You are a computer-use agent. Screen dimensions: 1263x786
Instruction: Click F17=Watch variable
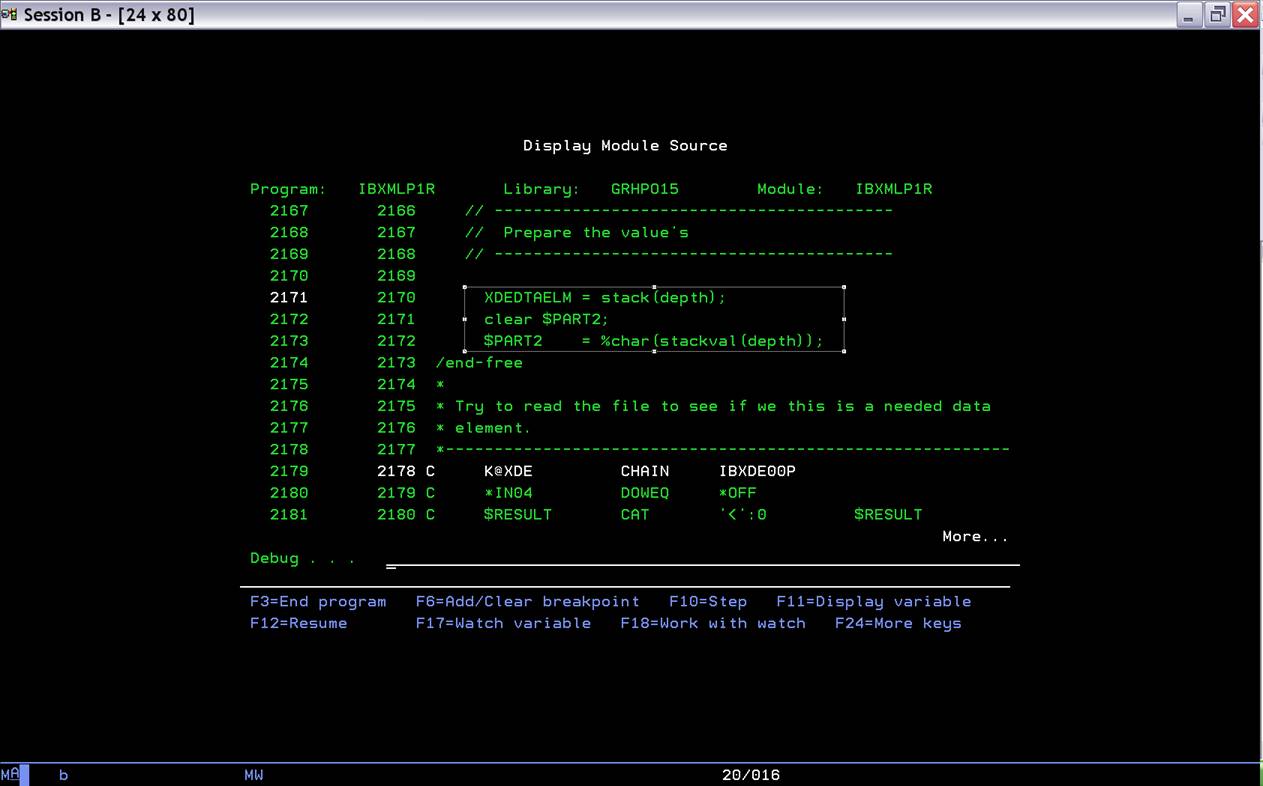(503, 623)
